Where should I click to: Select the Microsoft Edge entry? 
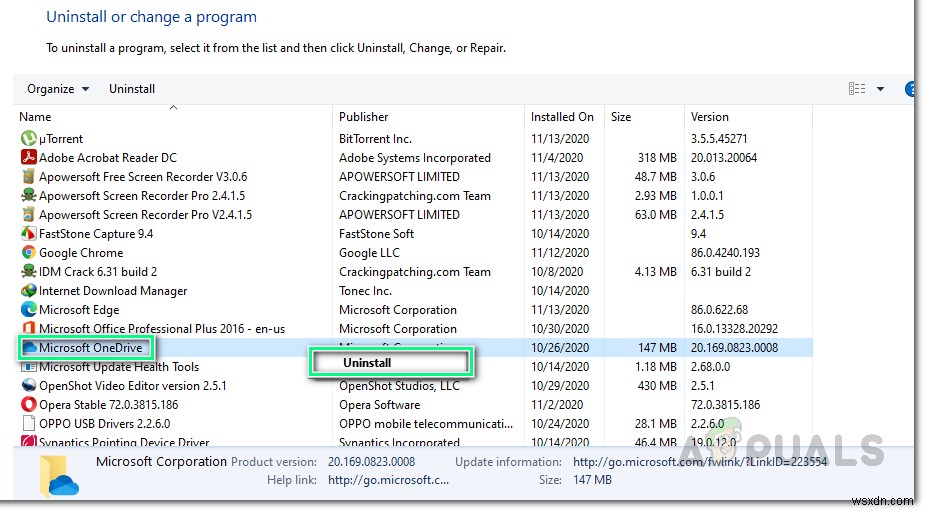pyautogui.click(x=79, y=310)
